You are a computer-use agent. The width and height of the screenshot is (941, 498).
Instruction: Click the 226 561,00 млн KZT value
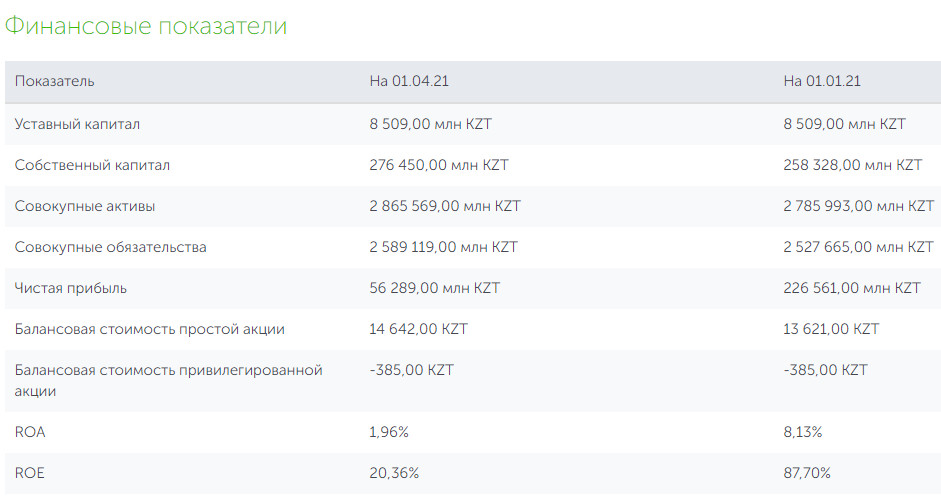852,288
